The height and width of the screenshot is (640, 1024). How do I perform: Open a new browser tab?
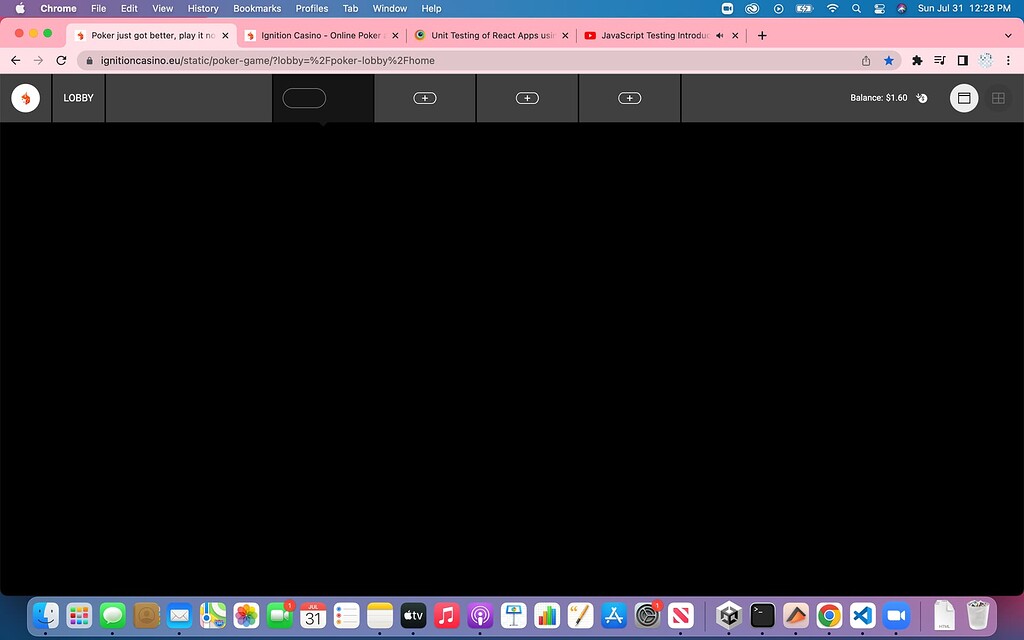pyautogui.click(x=762, y=35)
